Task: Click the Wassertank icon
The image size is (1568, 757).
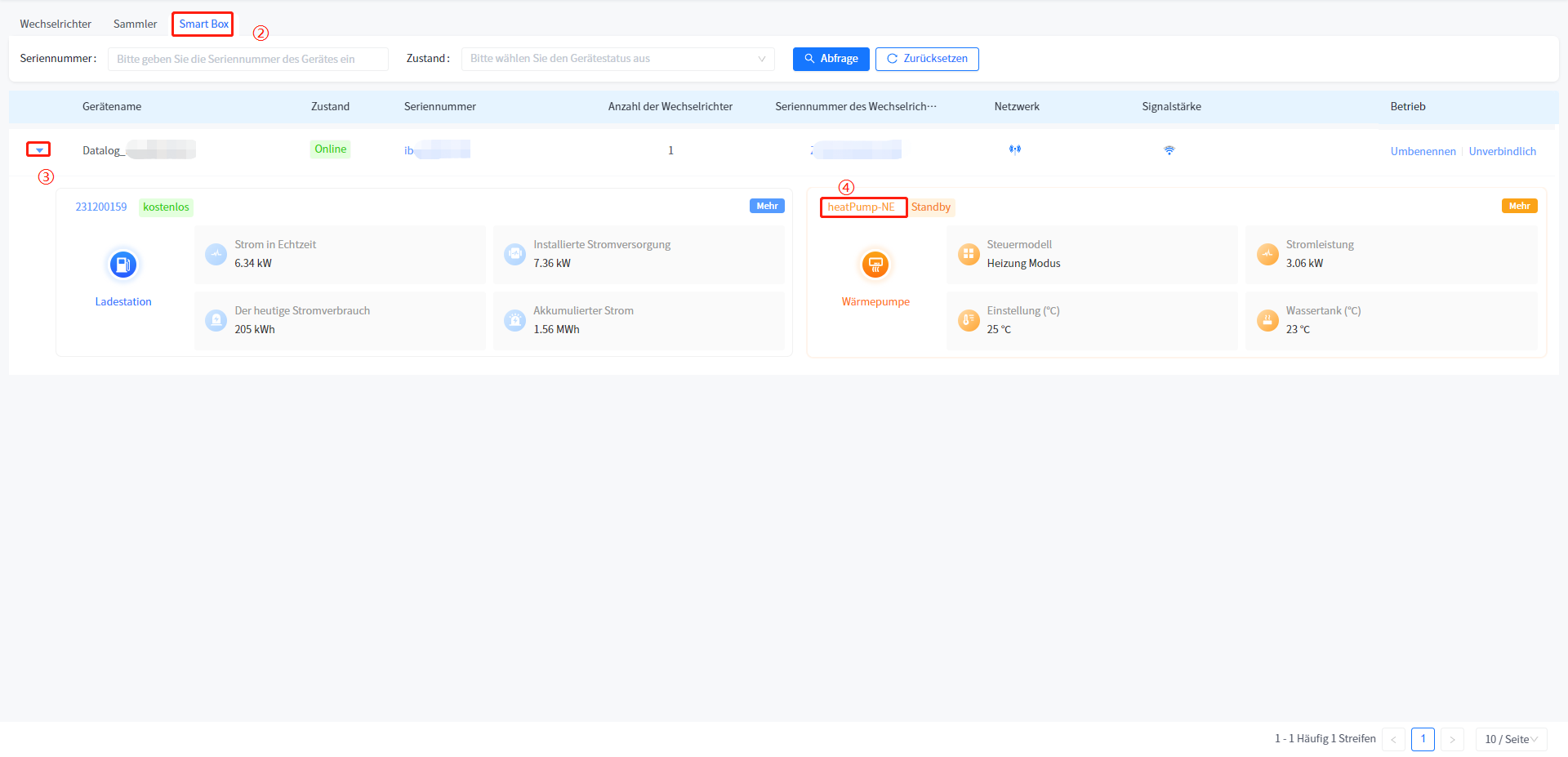Action: tap(1267, 320)
